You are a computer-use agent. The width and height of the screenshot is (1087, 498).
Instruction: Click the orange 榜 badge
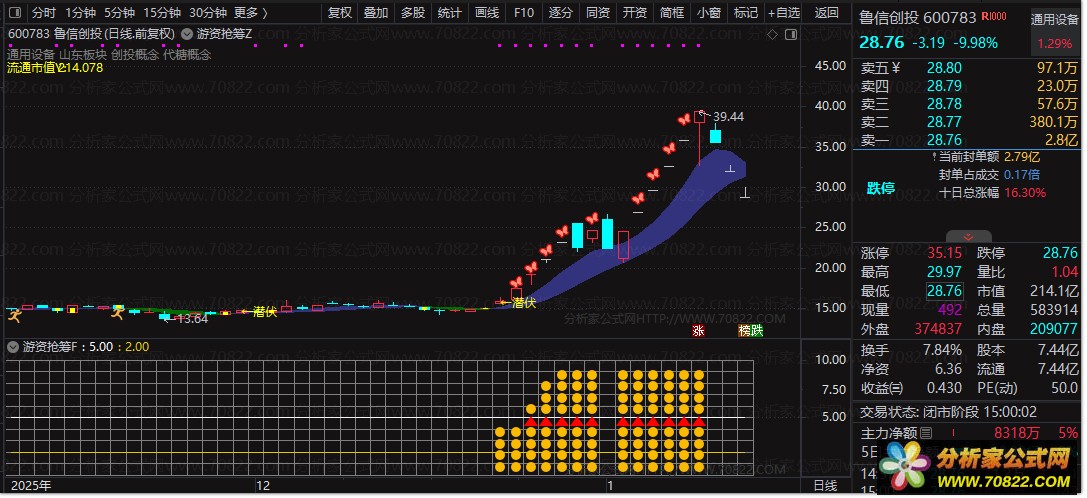745,331
